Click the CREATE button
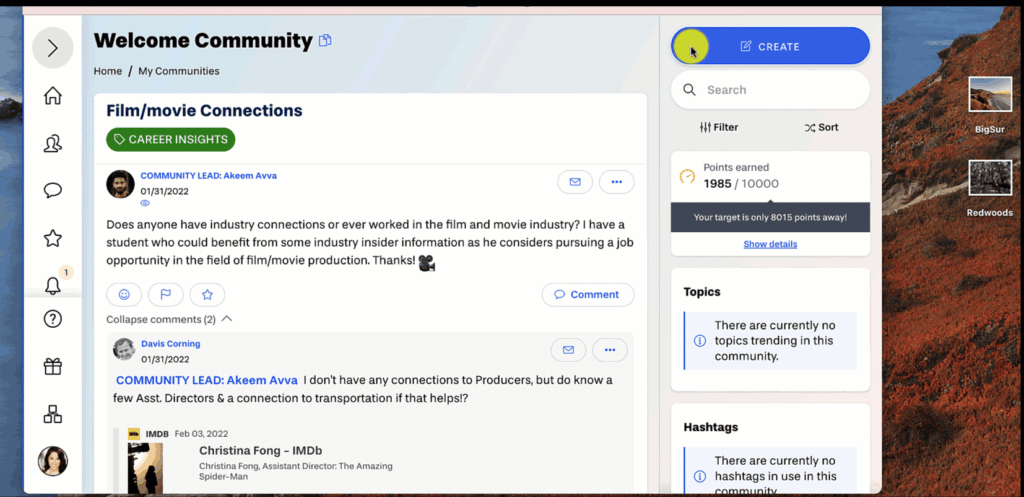 click(x=770, y=46)
